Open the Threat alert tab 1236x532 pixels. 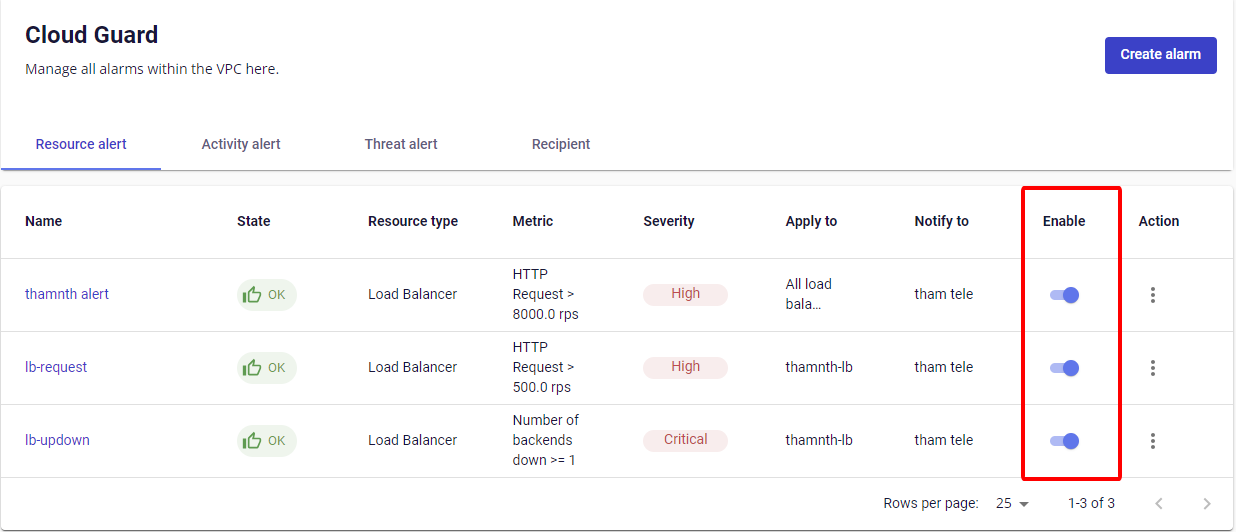pyautogui.click(x=401, y=144)
